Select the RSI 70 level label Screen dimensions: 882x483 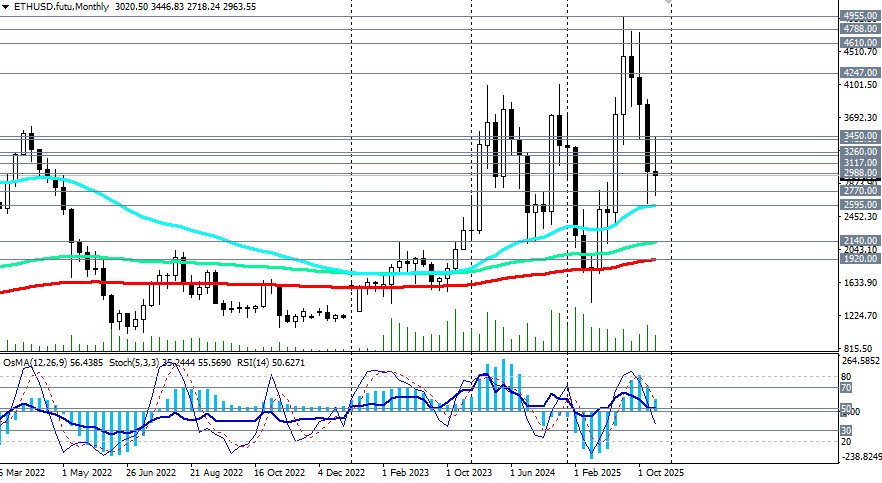[846, 387]
